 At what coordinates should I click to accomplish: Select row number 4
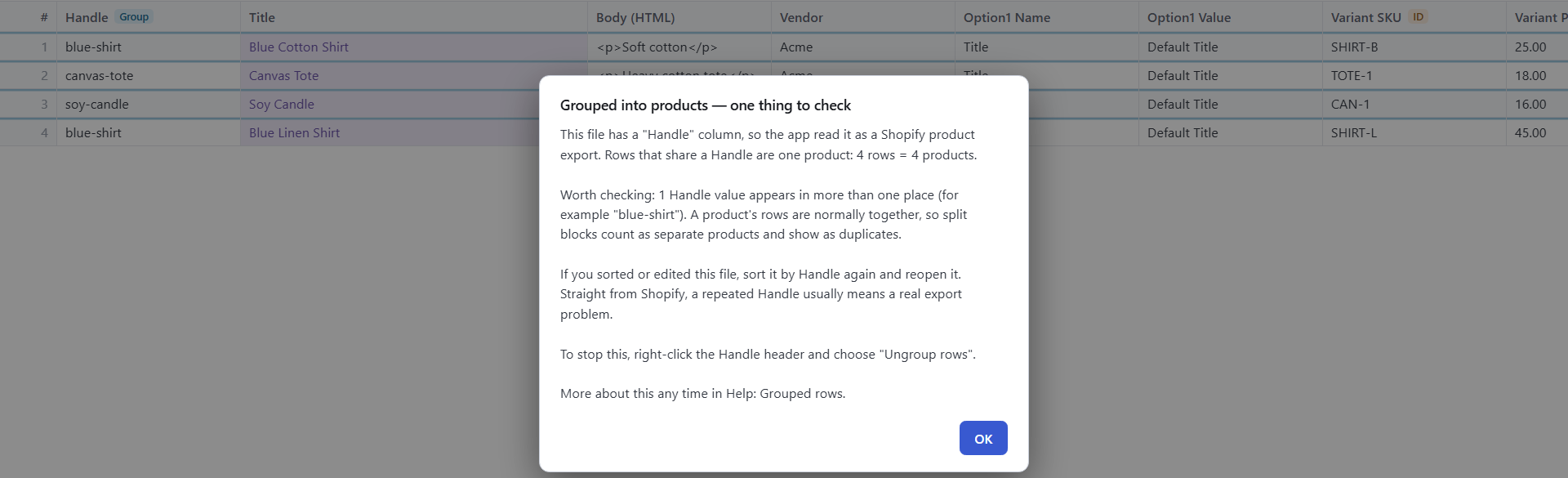coord(29,133)
